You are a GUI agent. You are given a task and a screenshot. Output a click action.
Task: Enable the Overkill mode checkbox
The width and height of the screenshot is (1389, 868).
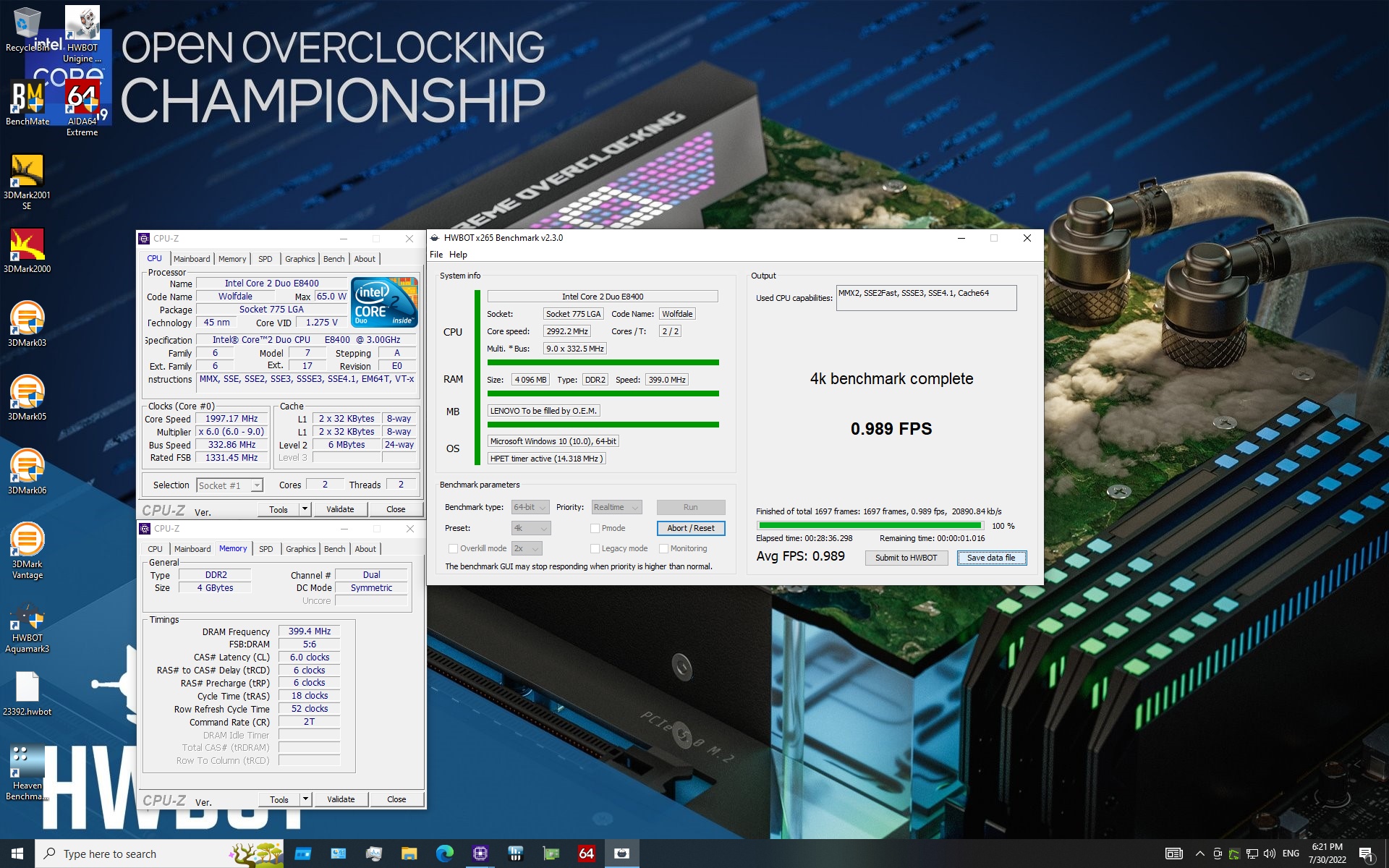tap(453, 548)
